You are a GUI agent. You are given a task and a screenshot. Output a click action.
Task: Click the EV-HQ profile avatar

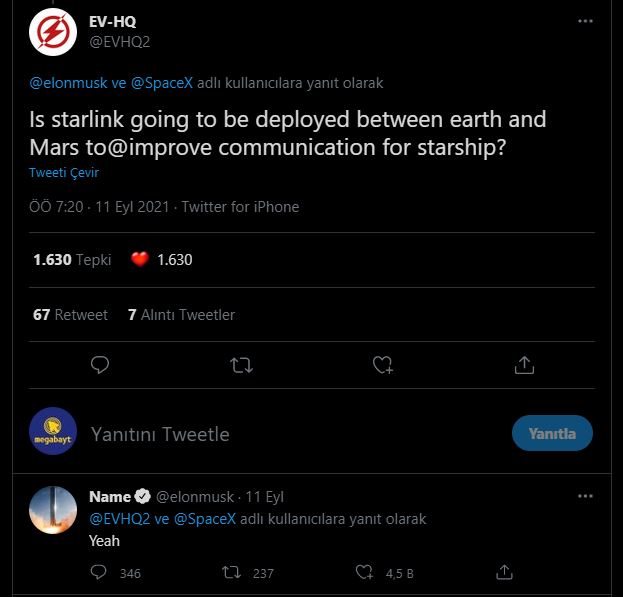[x=53, y=32]
